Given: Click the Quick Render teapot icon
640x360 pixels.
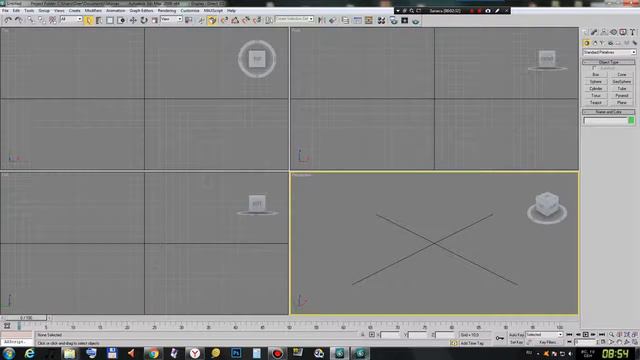Looking at the screenshot, I should point(416,20).
